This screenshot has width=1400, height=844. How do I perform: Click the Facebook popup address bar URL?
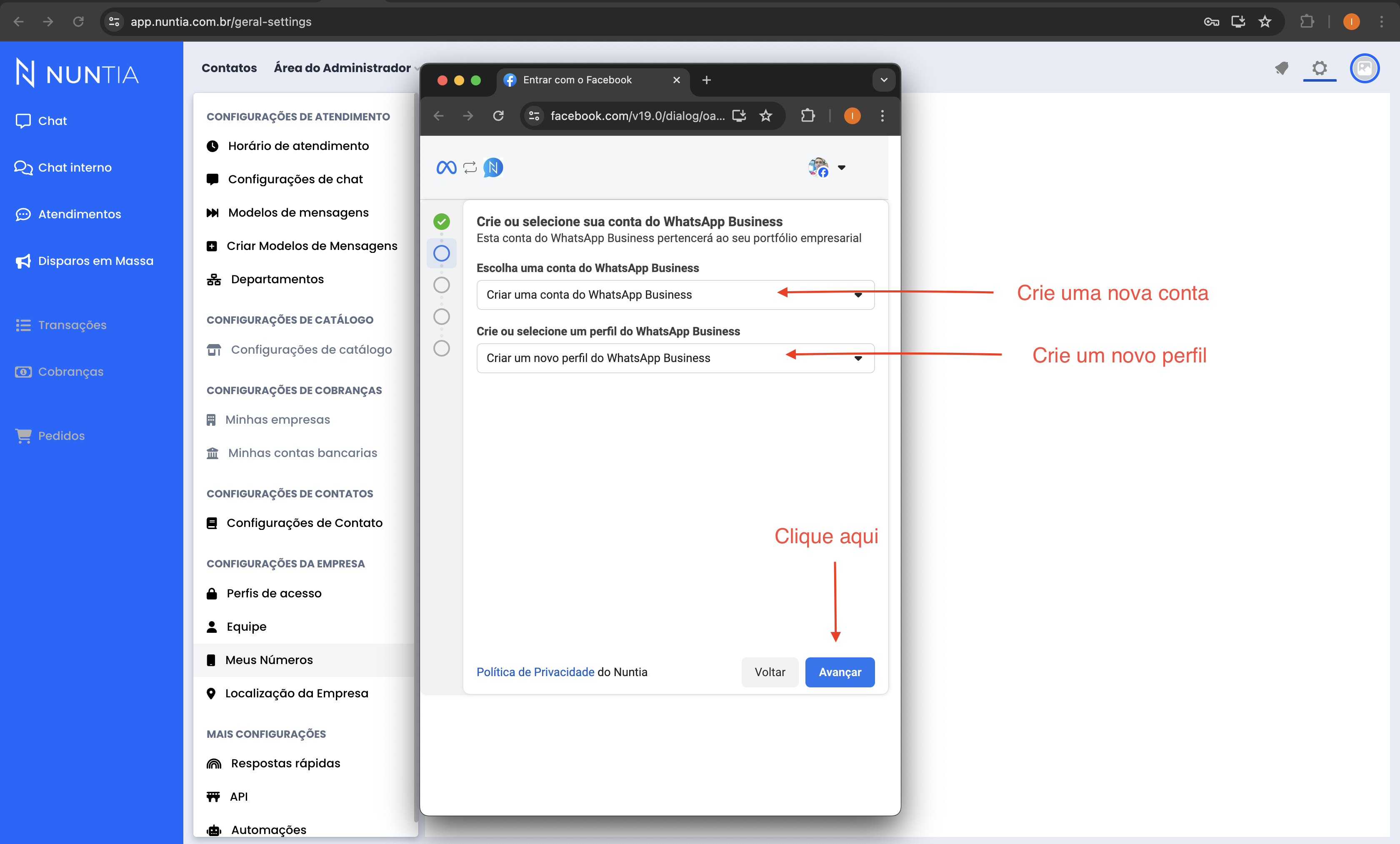click(x=637, y=116)
